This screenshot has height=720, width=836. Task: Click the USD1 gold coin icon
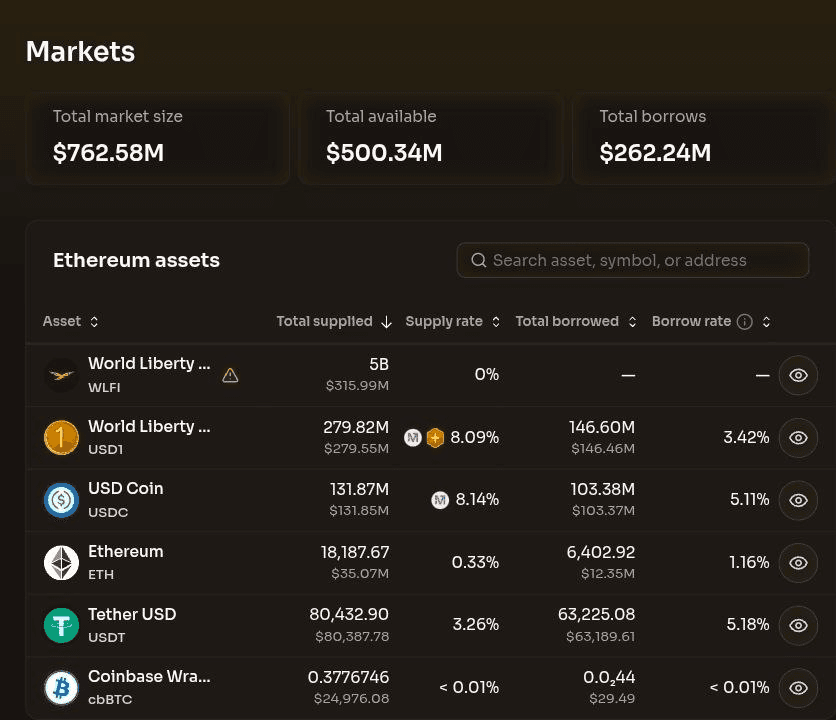pos(61,438)
